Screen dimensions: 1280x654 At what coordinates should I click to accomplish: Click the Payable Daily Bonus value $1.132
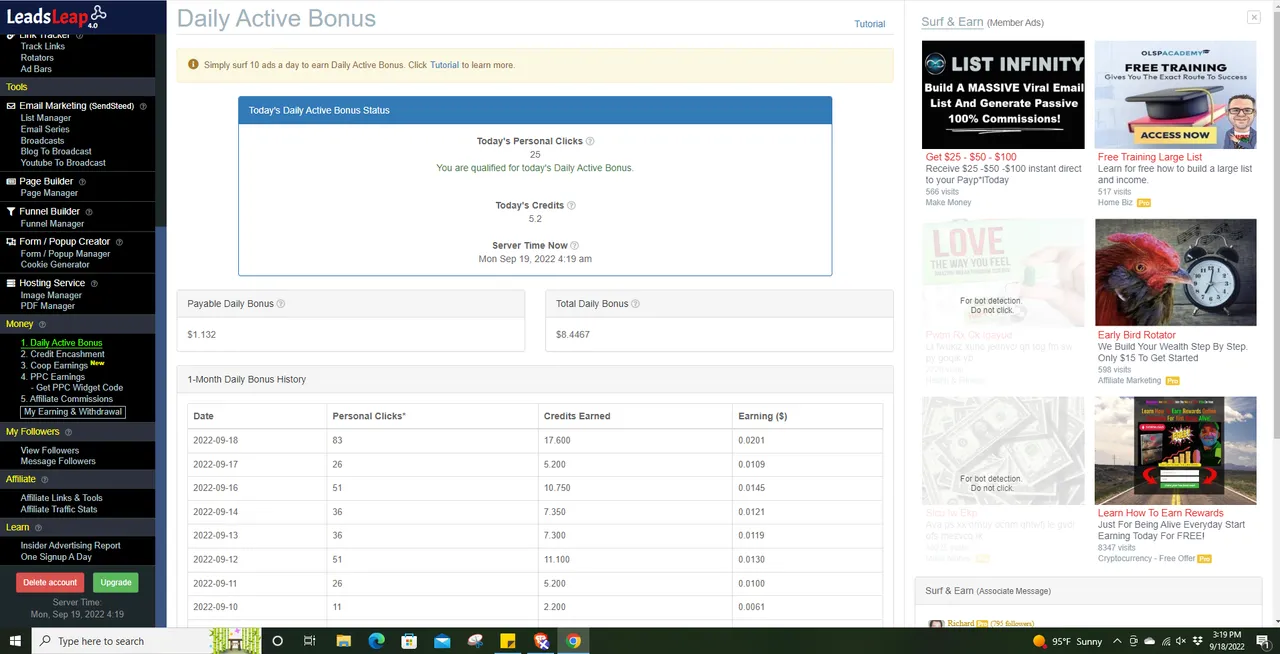(201, 335)
